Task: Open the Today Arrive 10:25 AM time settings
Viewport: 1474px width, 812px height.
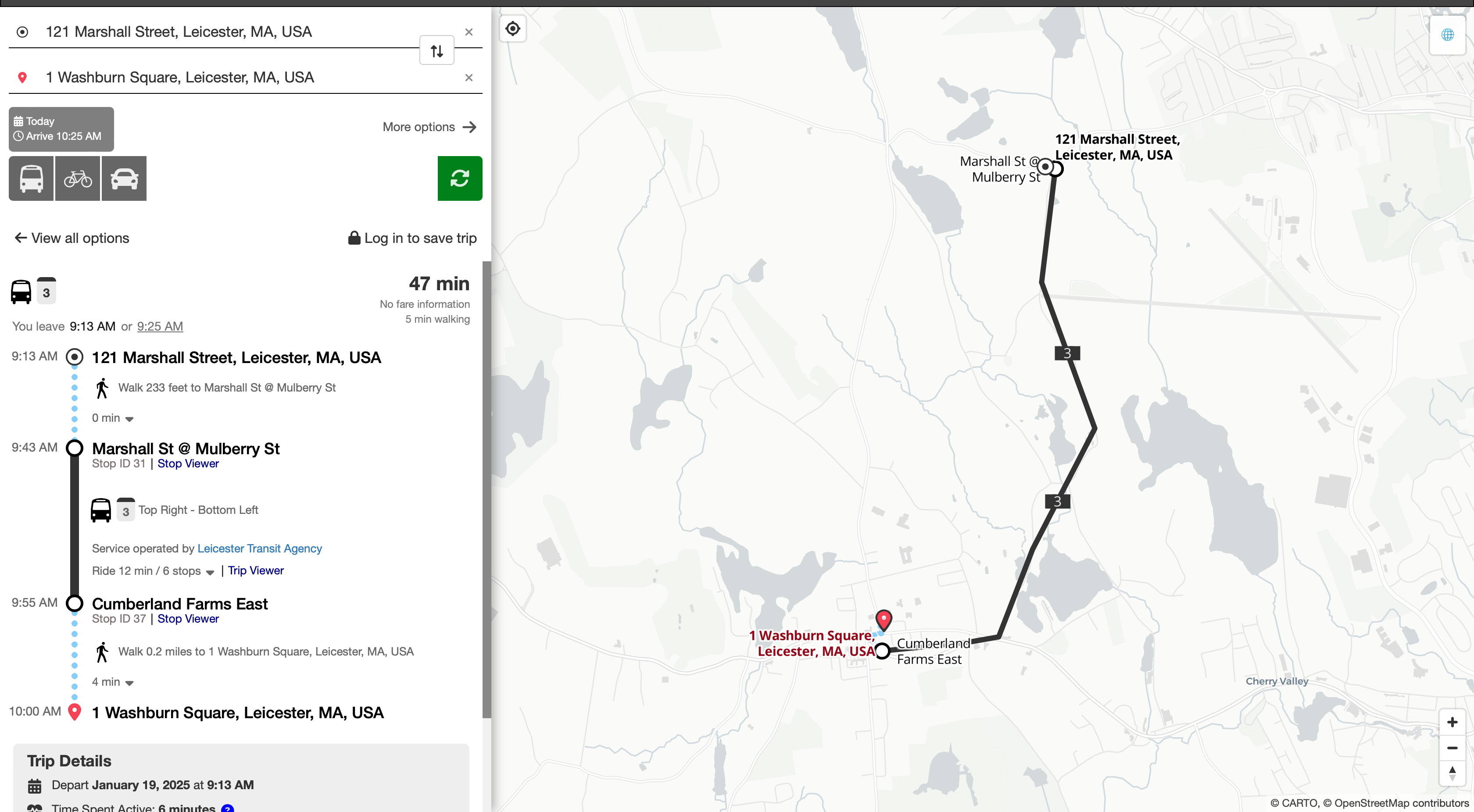Action: click(61, 128)
